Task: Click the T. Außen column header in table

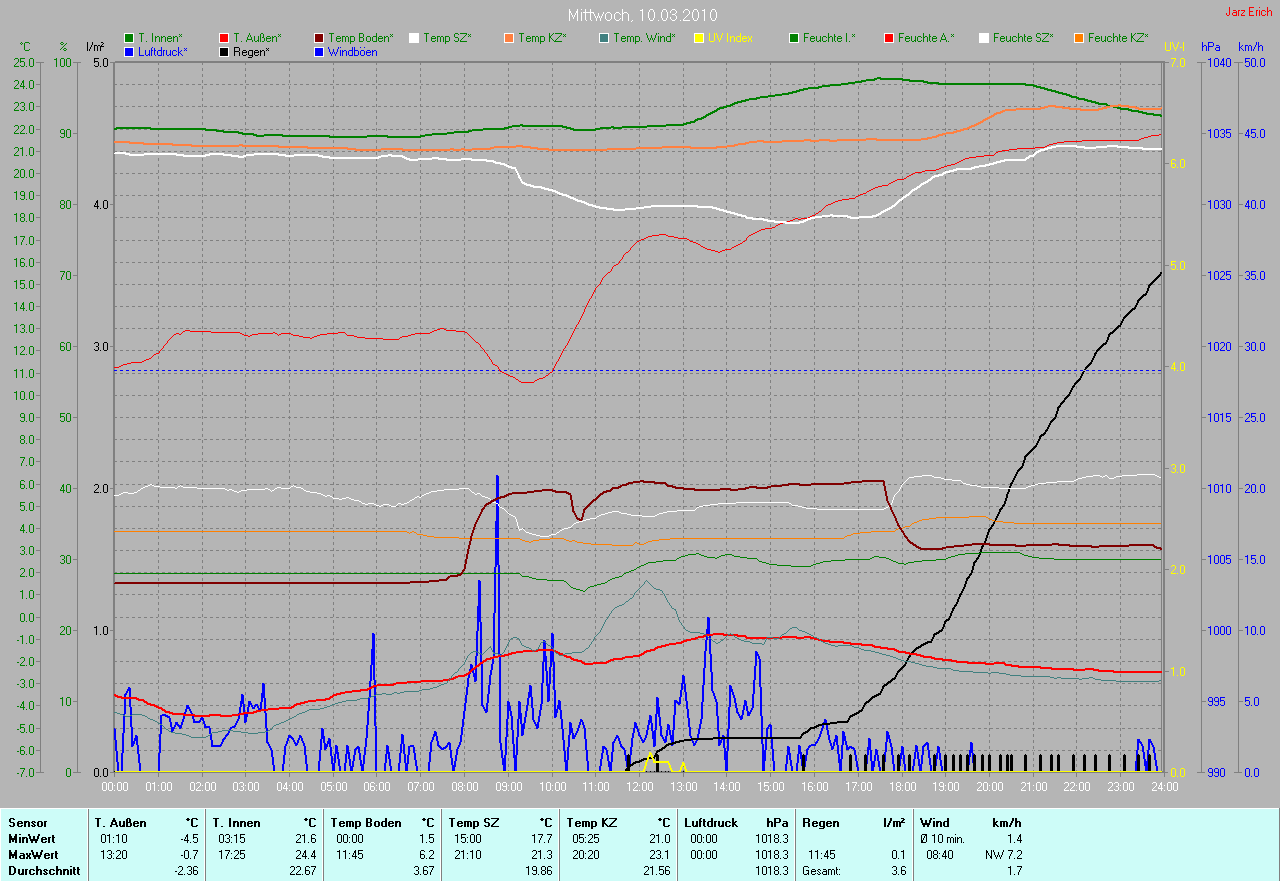Action: pyautogui.click(x=121, y=823)
